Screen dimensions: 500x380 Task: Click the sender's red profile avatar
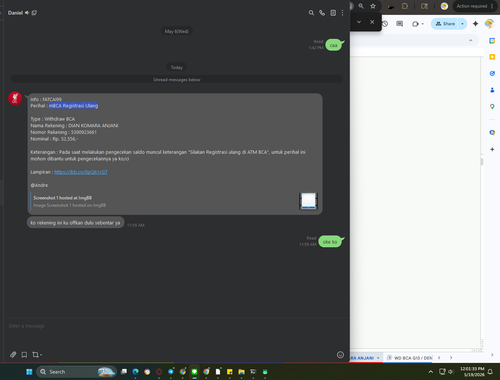click(15, 98)
